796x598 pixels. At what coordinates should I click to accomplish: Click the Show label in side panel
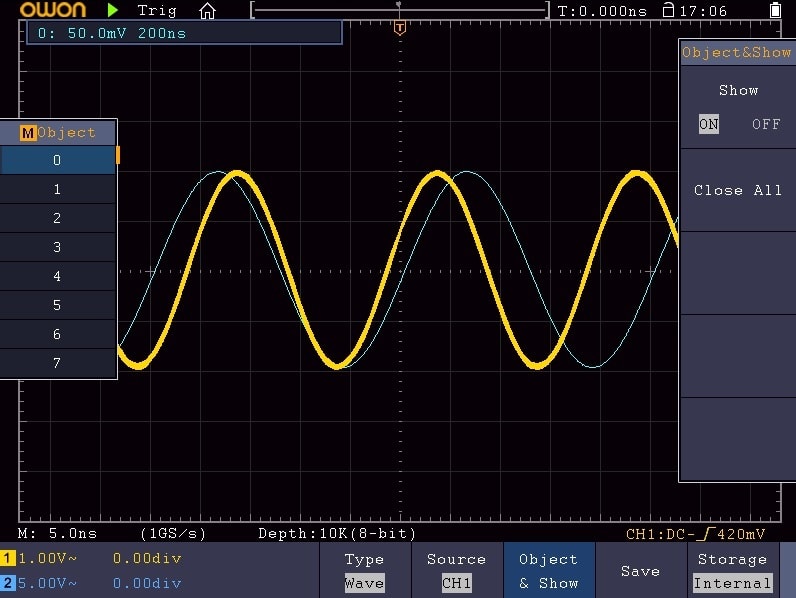pos(738,90)
